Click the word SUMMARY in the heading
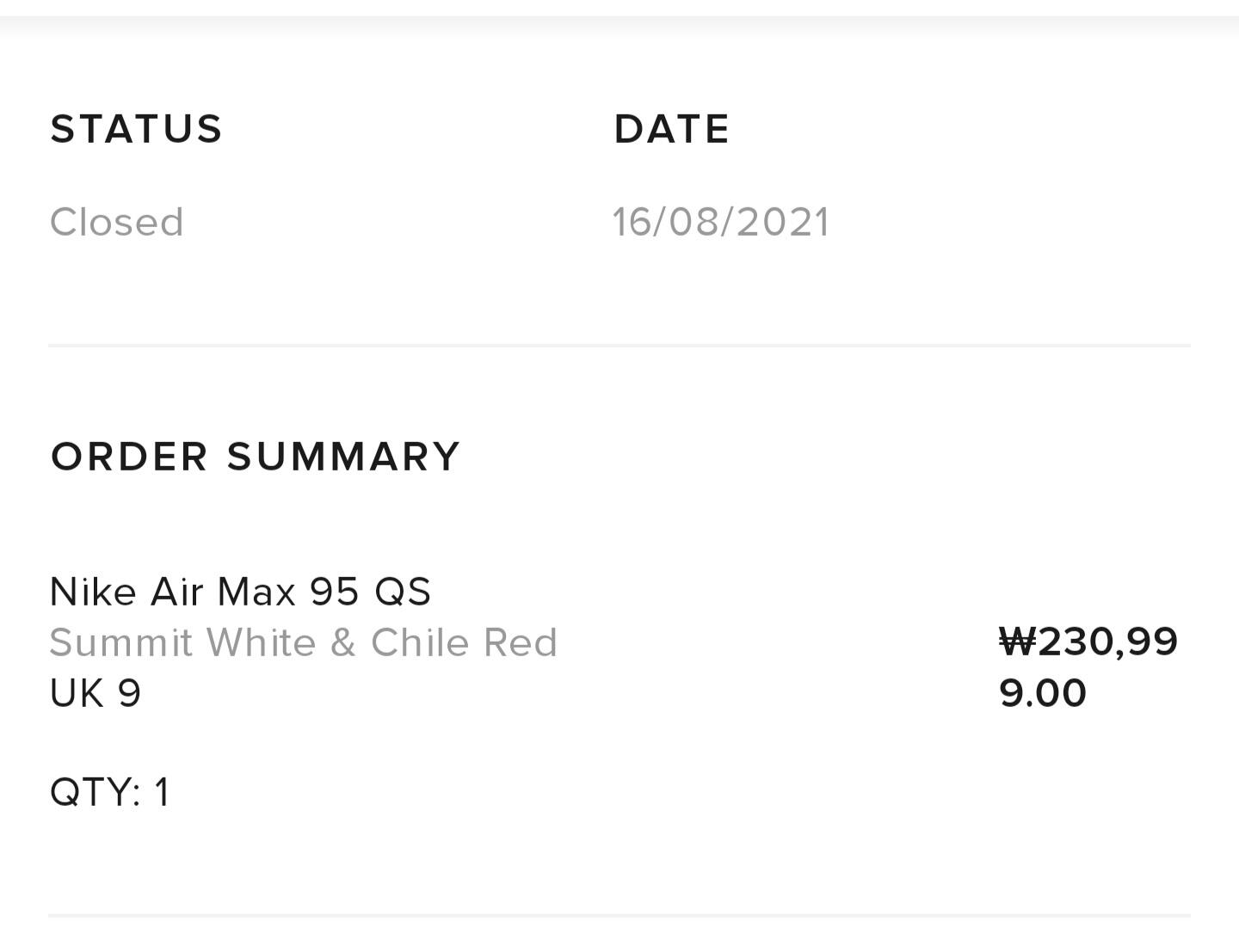Viewport: 1239px width, 952px height. 343,456
